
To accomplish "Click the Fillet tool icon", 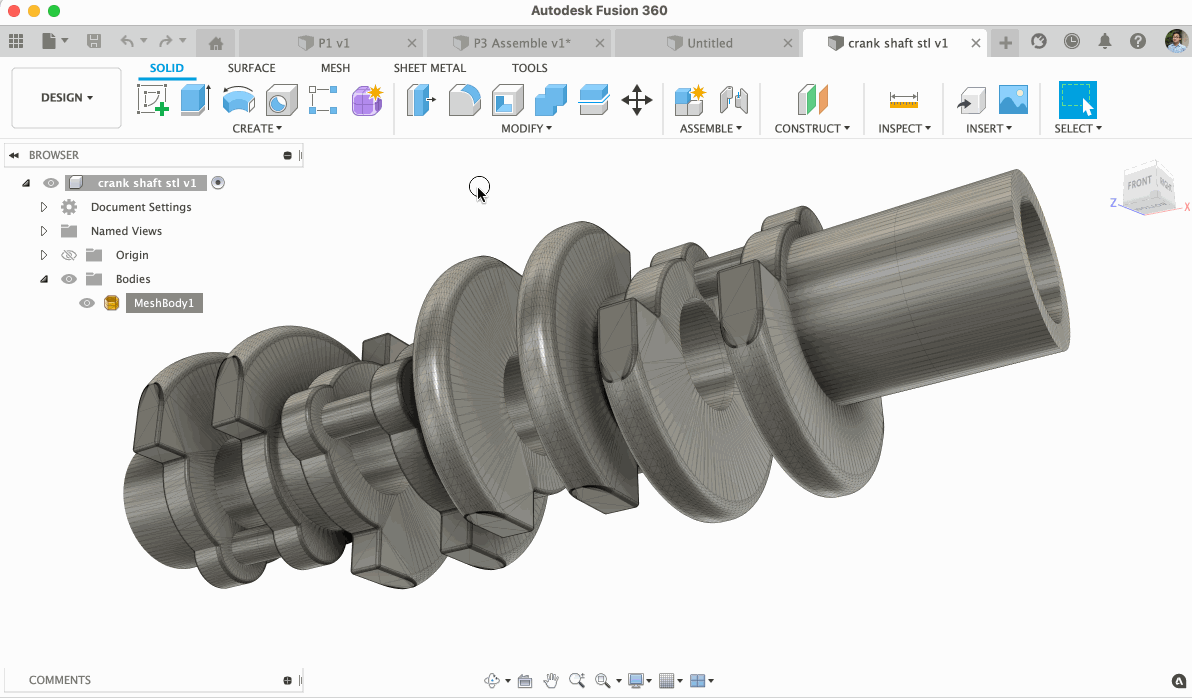I will point(464,100).
